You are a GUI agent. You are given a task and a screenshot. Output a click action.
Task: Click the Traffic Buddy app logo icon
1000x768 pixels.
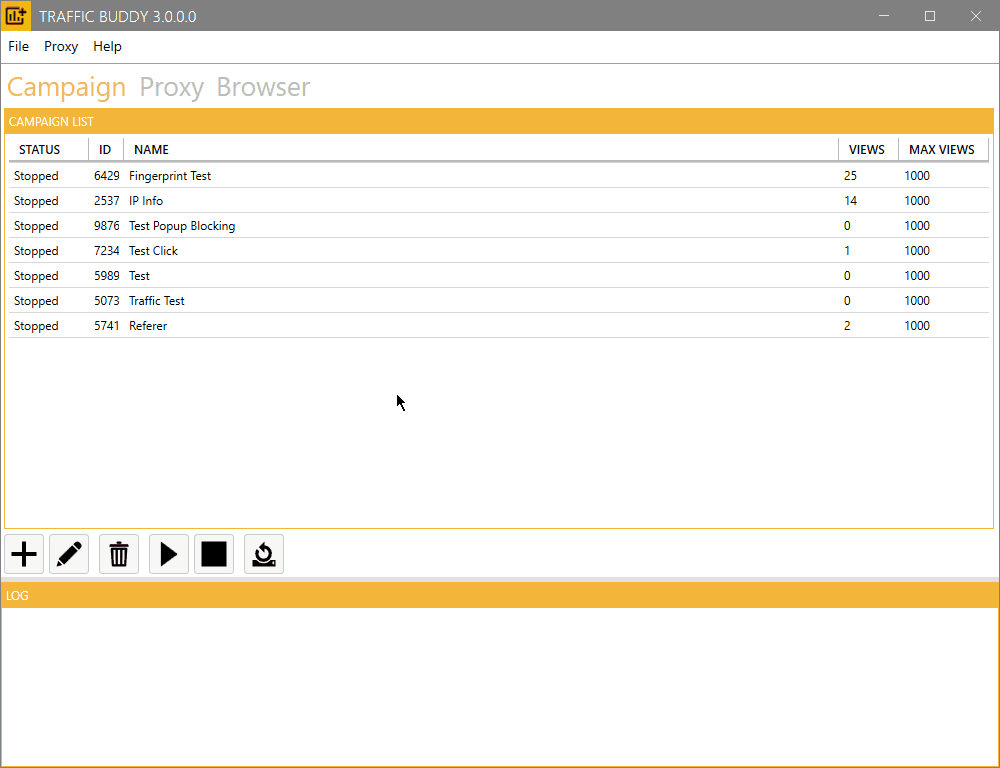point(16,16)
